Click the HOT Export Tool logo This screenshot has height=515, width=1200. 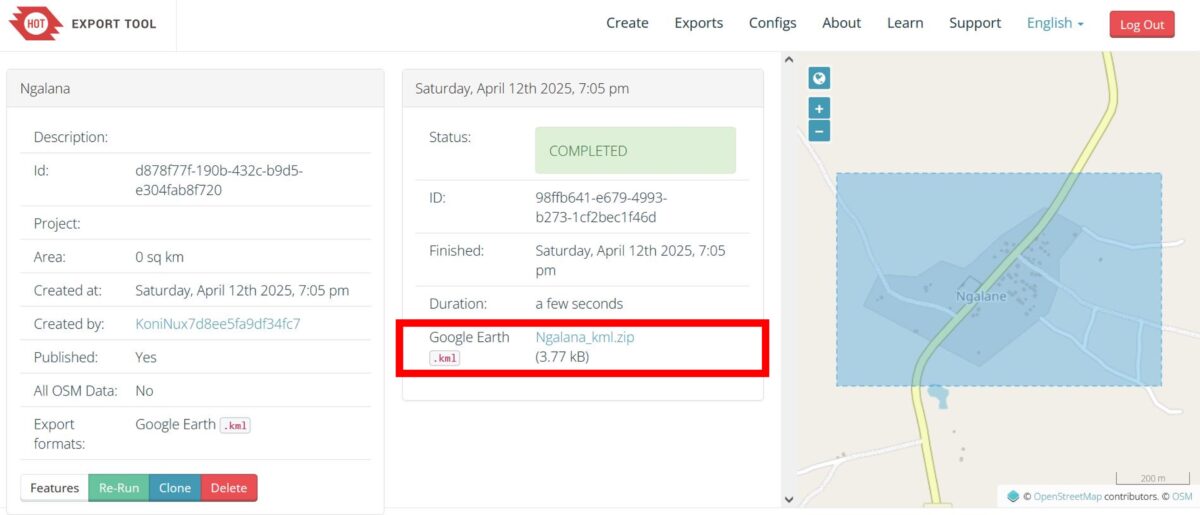tap(83, 23)
